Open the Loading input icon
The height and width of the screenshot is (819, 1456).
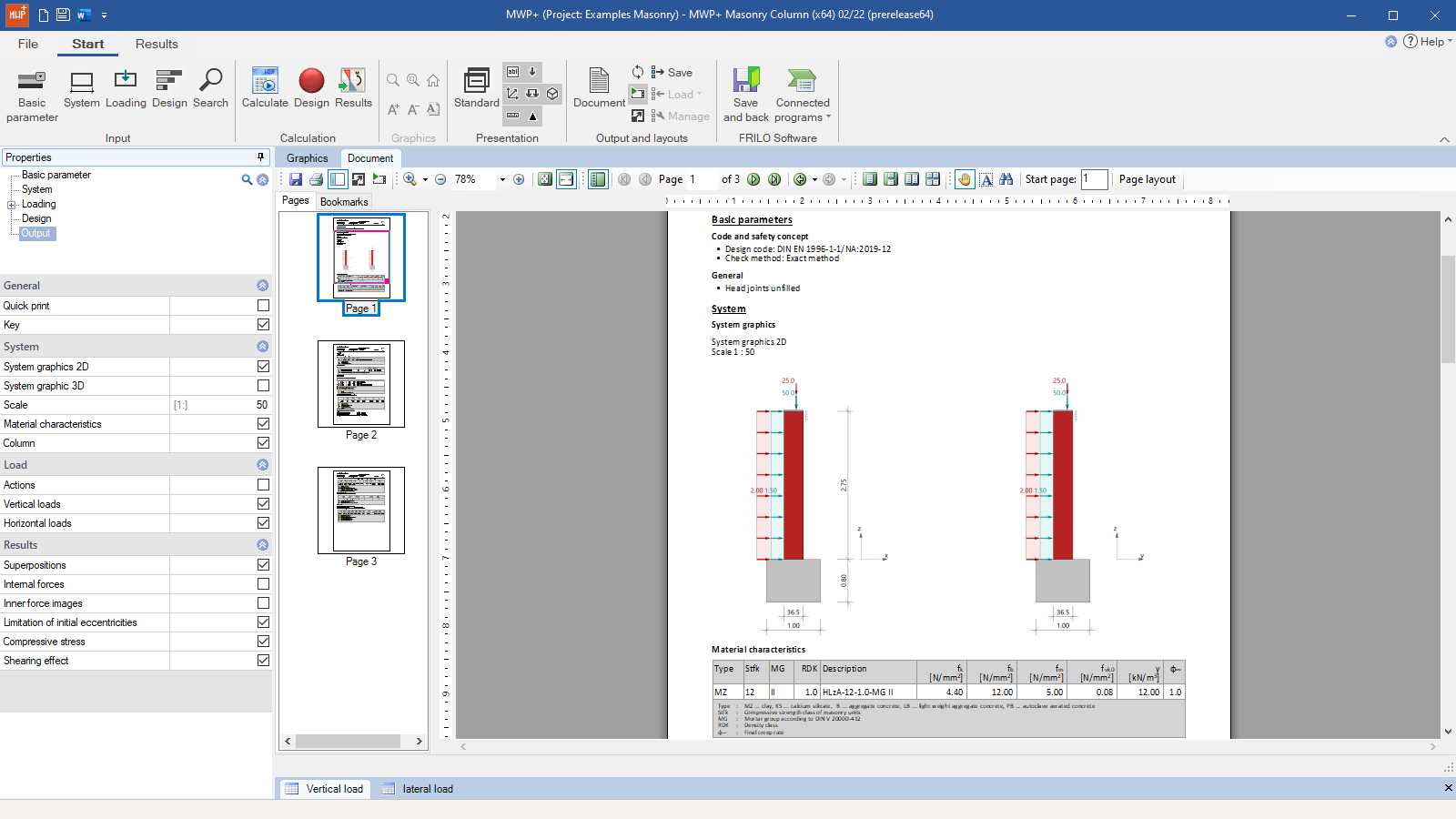click(126, 89)
